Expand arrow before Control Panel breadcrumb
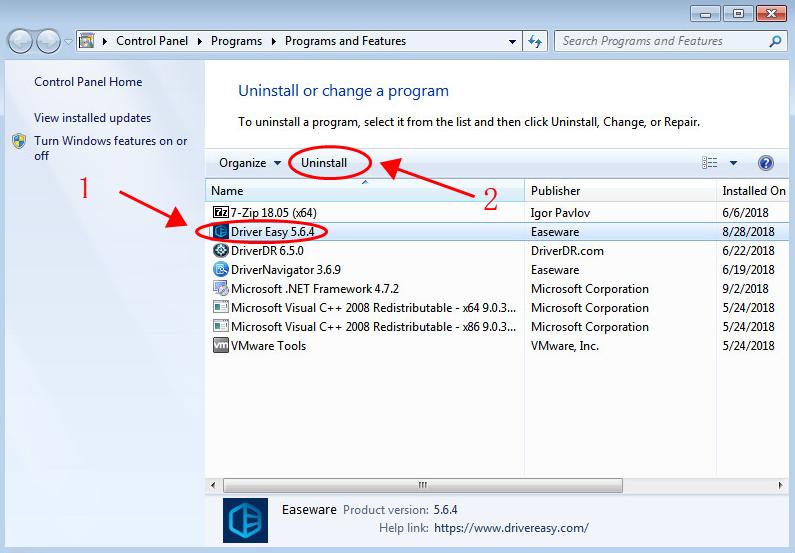Image resolution: width=795 pixels, height=553 pixels. coord(105,42)
